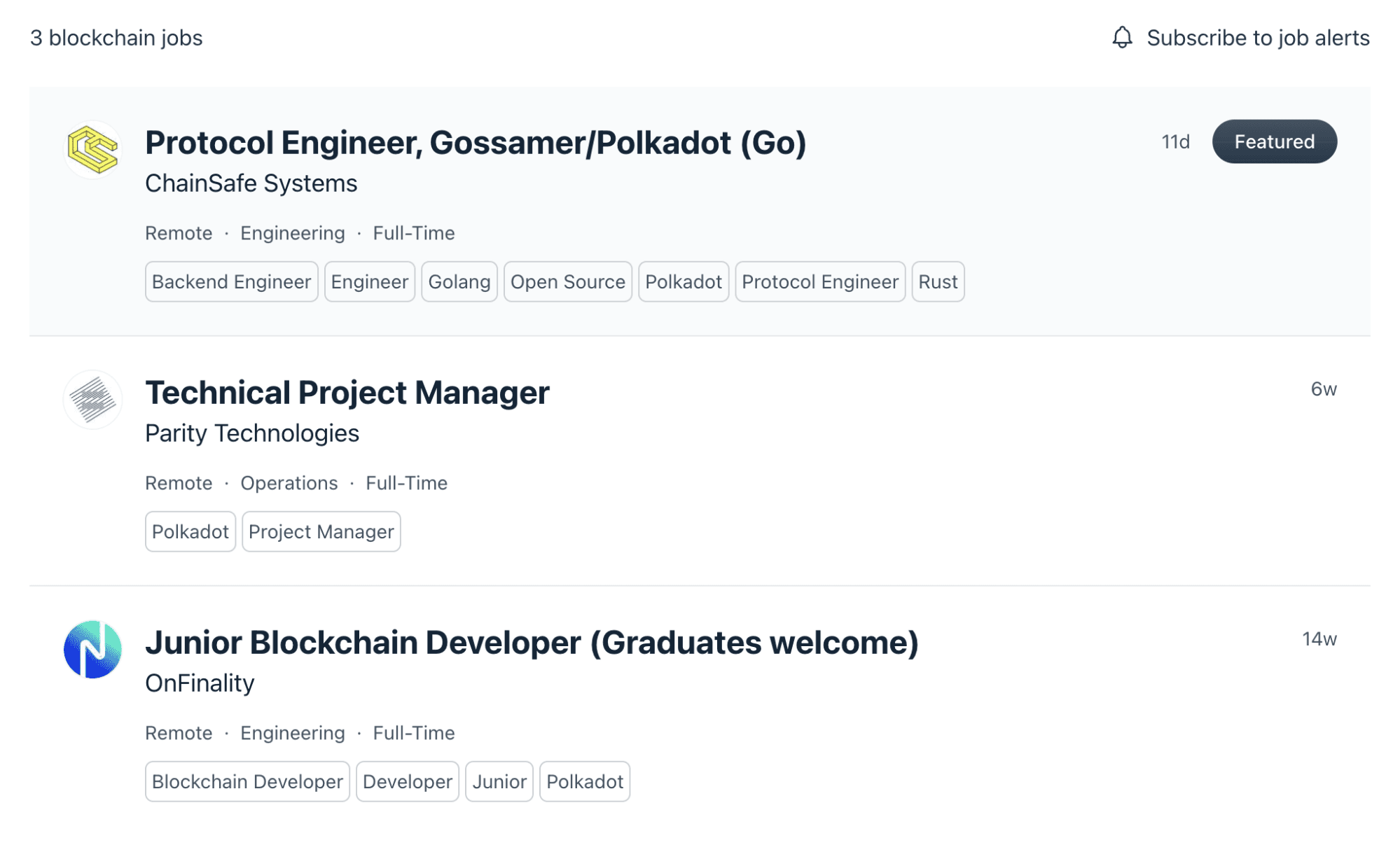Click the Featured badge
This screenshot has height=859, width=1400.
click(x=1275, y=141)
